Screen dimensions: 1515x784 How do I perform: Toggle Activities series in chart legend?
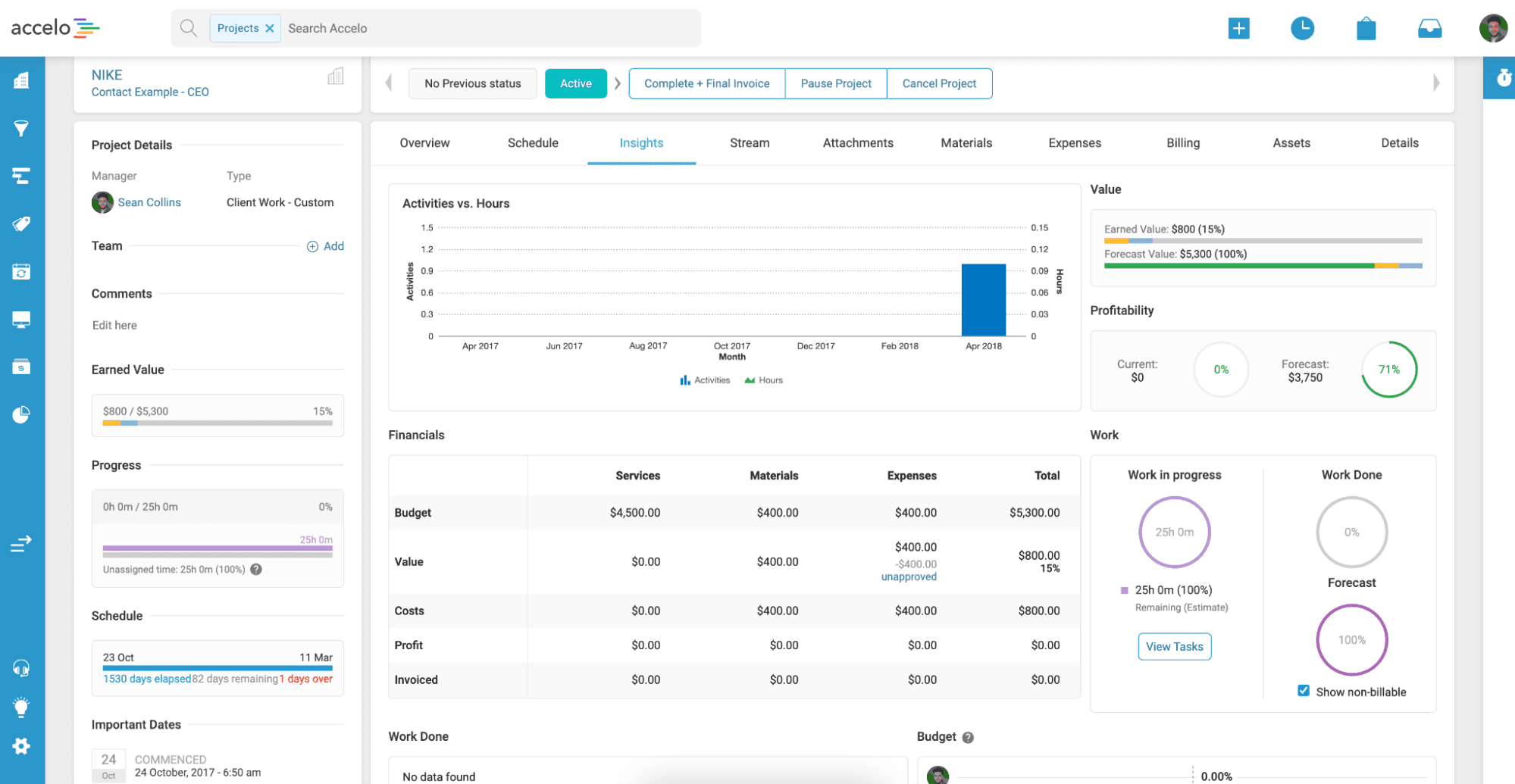705,380
